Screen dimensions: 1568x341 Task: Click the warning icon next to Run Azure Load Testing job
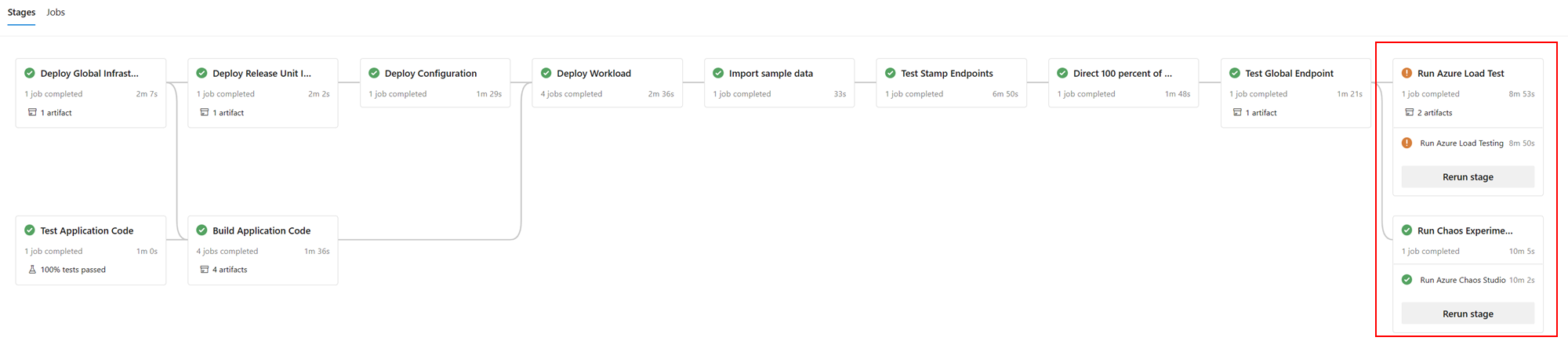click(1406, 143)
